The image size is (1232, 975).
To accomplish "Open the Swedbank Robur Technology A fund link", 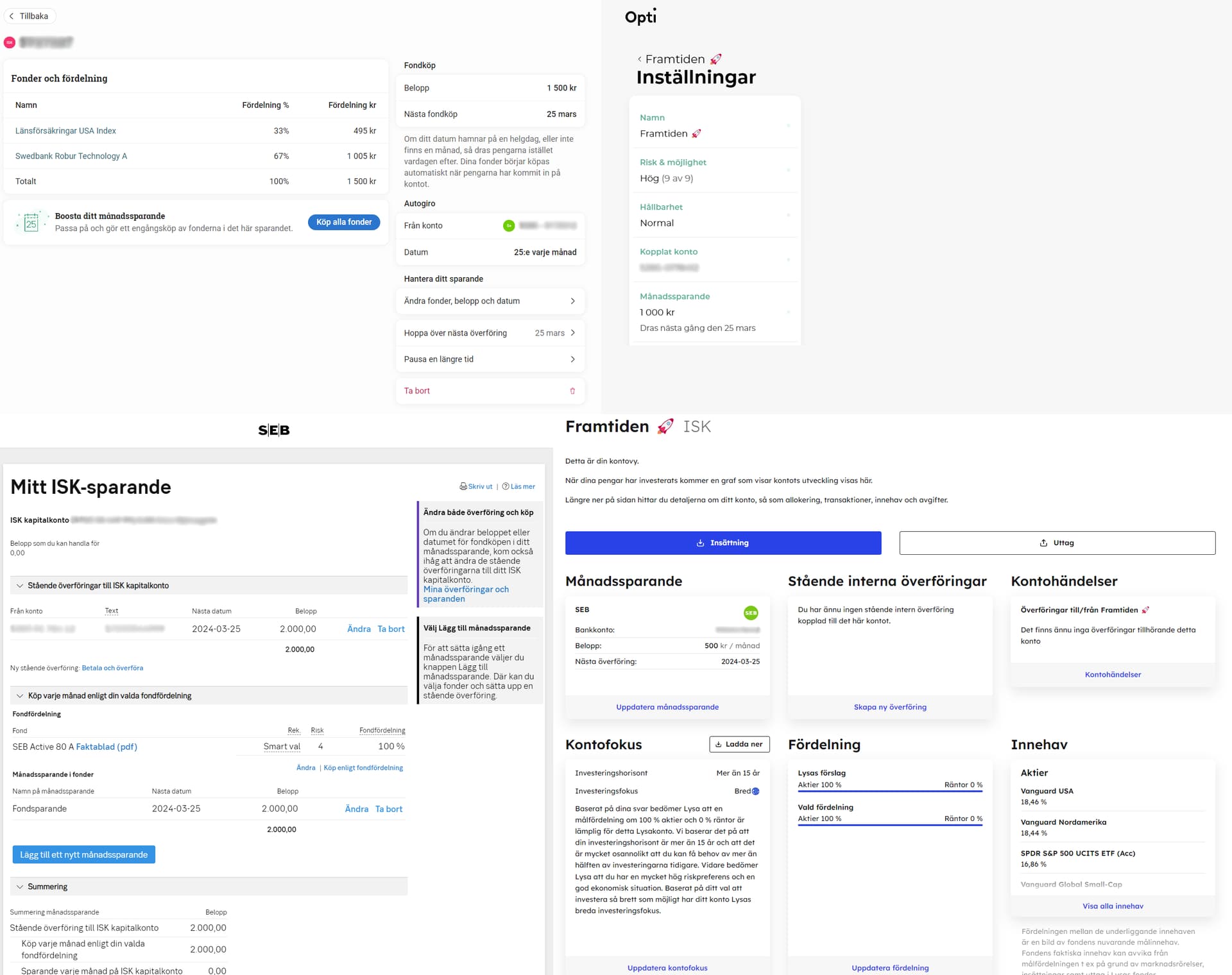I will pos(71,157).
